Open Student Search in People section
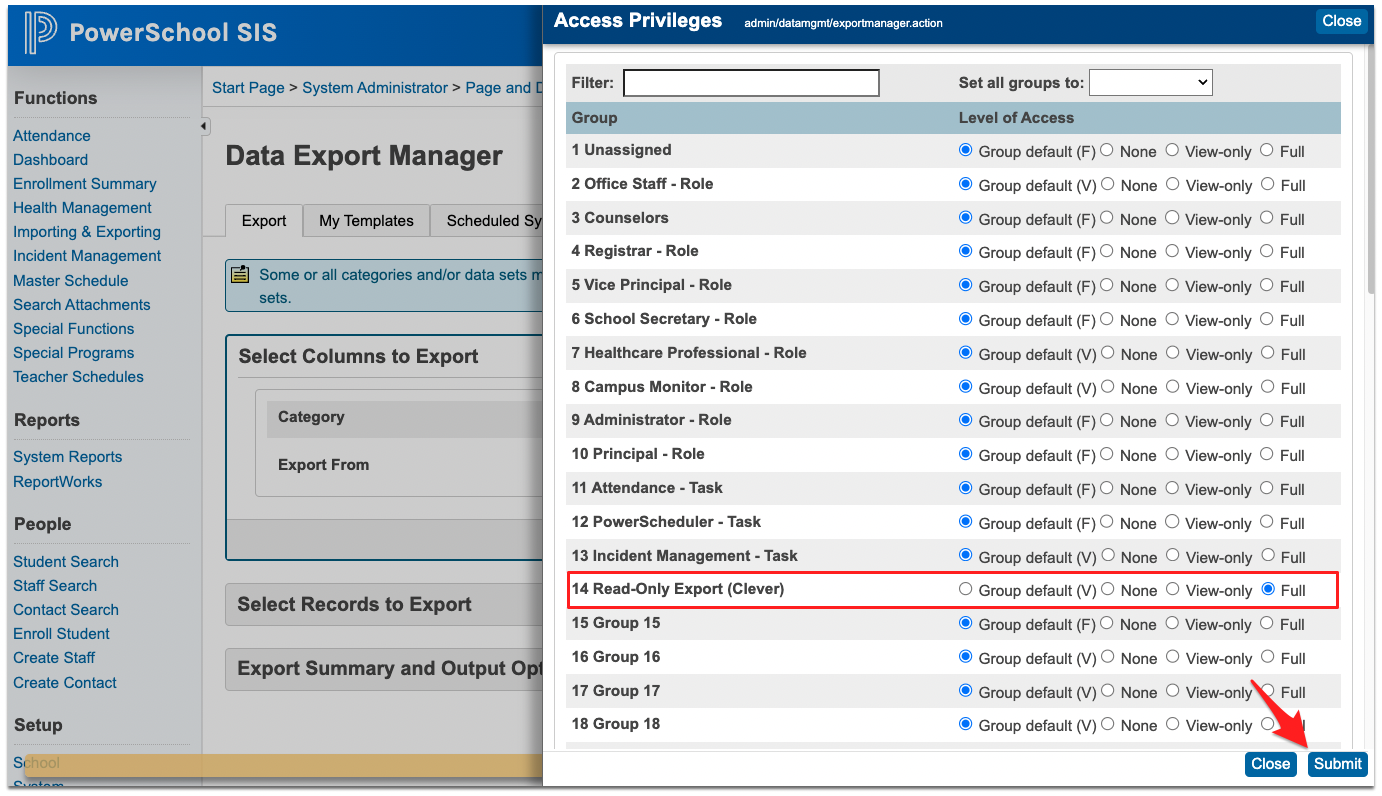 pyautogui.click(x=66, y=562)
